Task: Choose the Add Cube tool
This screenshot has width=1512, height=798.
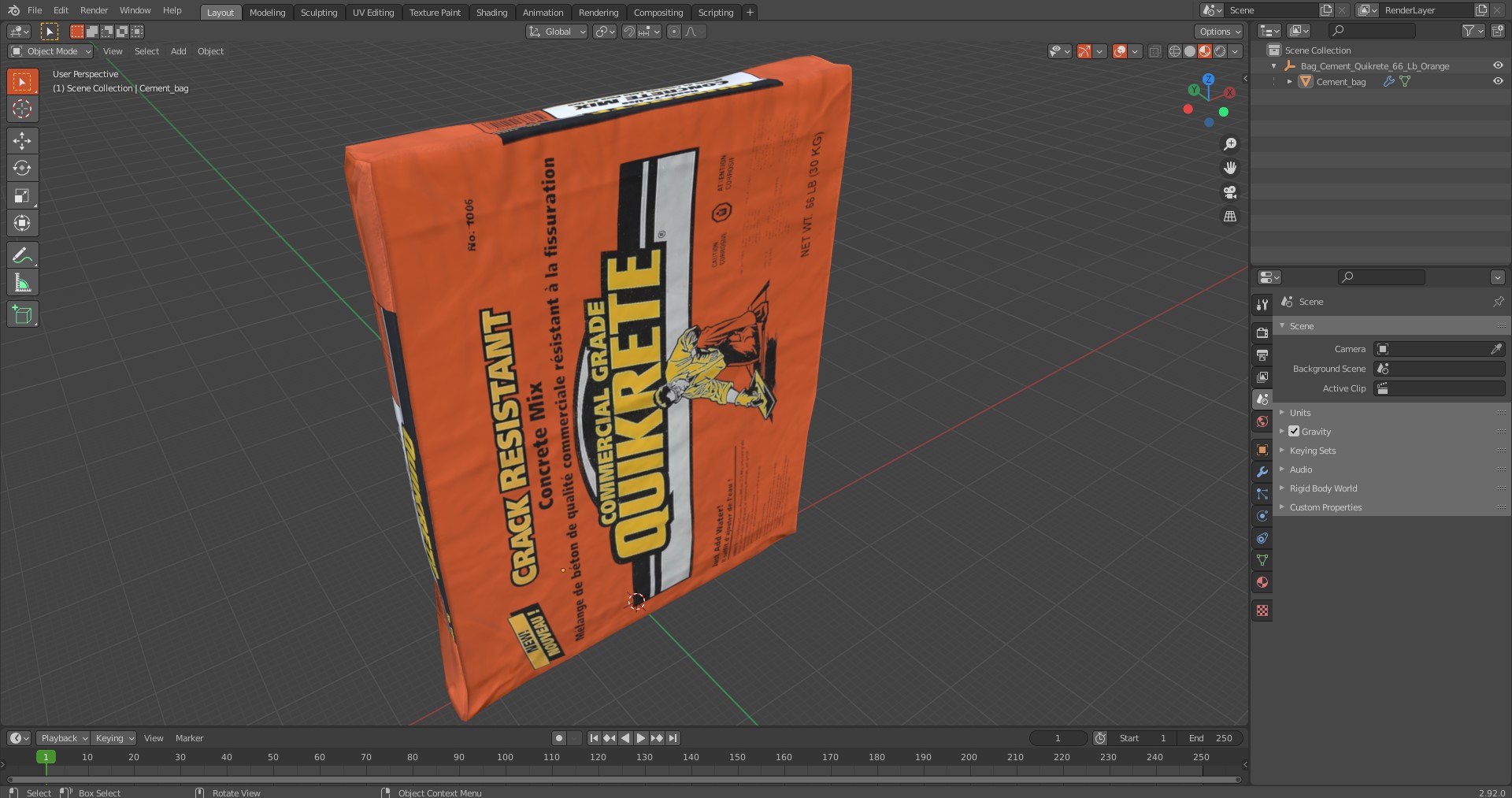Action: (22, 314)
